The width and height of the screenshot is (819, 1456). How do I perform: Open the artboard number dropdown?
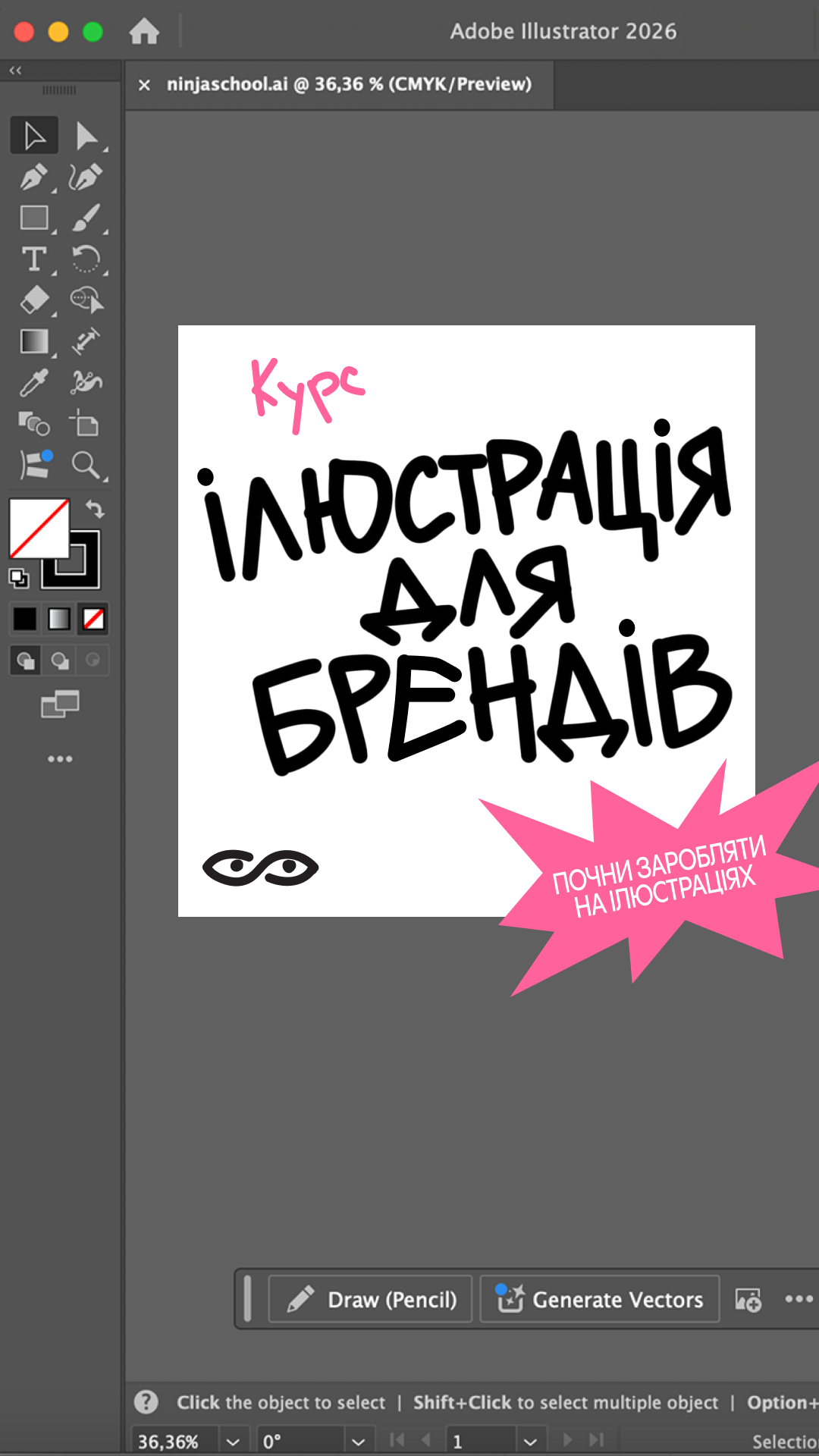click(x=530, y=1442)
